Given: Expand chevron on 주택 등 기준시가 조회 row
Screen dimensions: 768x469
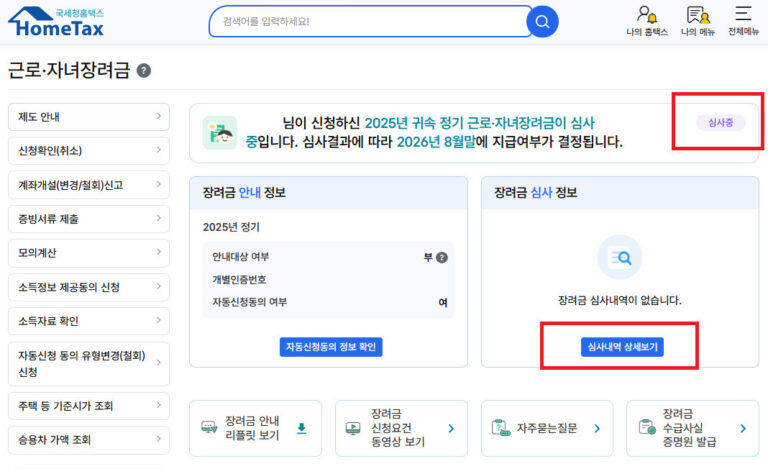Looking at the screenshot, I should click(159, 405).
